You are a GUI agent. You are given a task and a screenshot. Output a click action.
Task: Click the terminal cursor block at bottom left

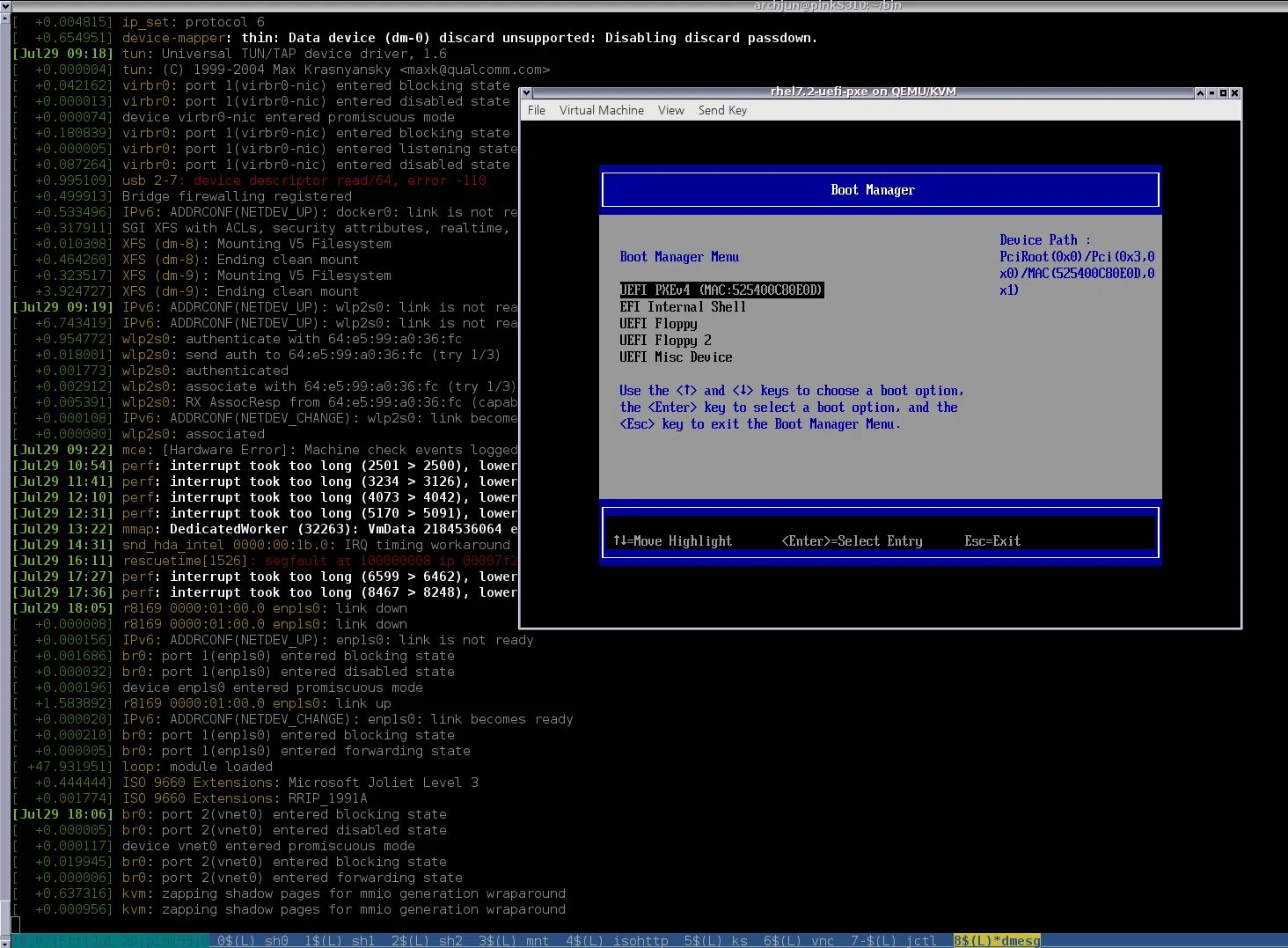(16, 925)
